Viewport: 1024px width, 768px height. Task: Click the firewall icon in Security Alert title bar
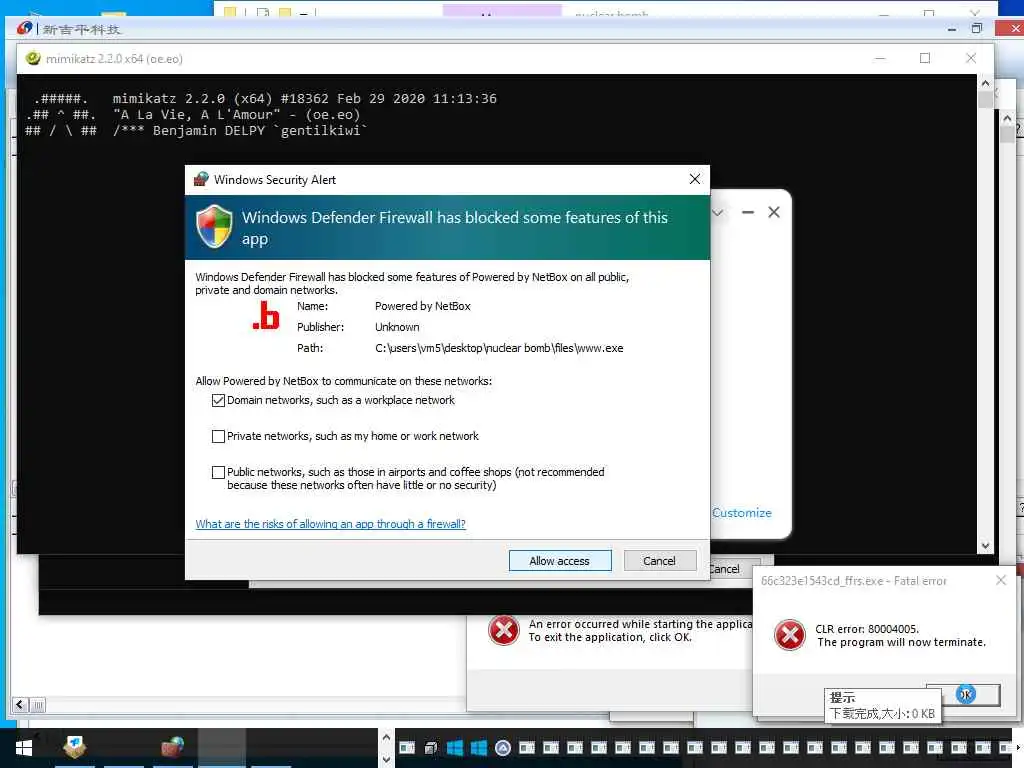click(201, 179)
